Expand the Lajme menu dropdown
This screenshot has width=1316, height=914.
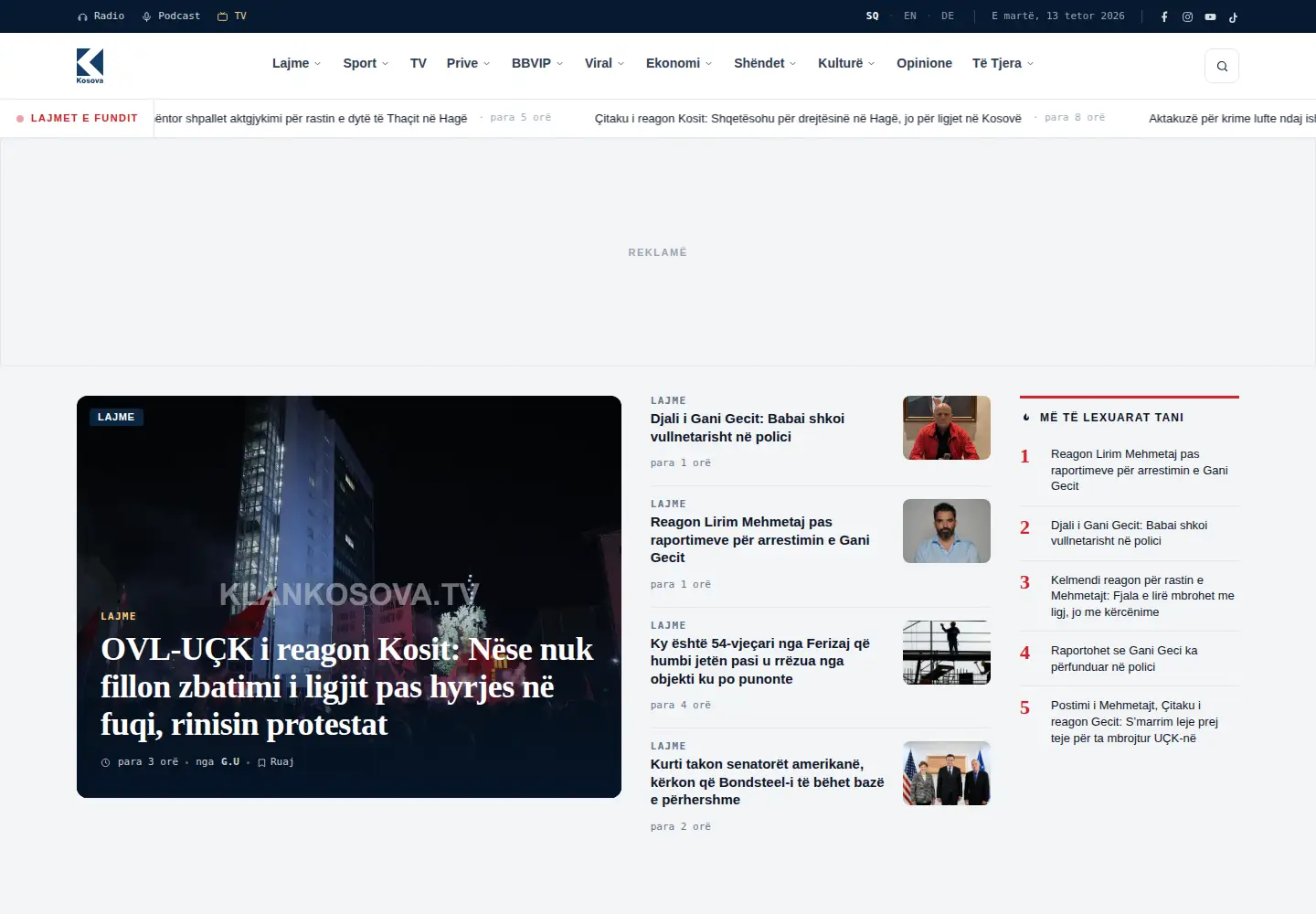[x=297, y=63]
